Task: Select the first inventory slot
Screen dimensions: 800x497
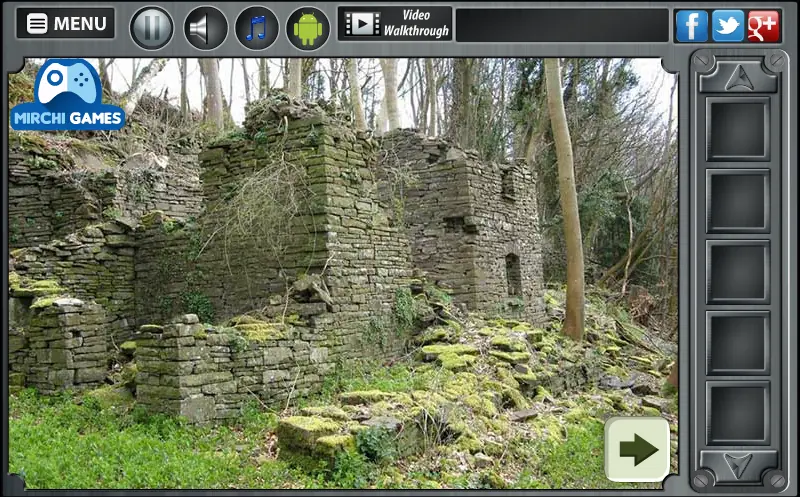Action: [738, 129]
